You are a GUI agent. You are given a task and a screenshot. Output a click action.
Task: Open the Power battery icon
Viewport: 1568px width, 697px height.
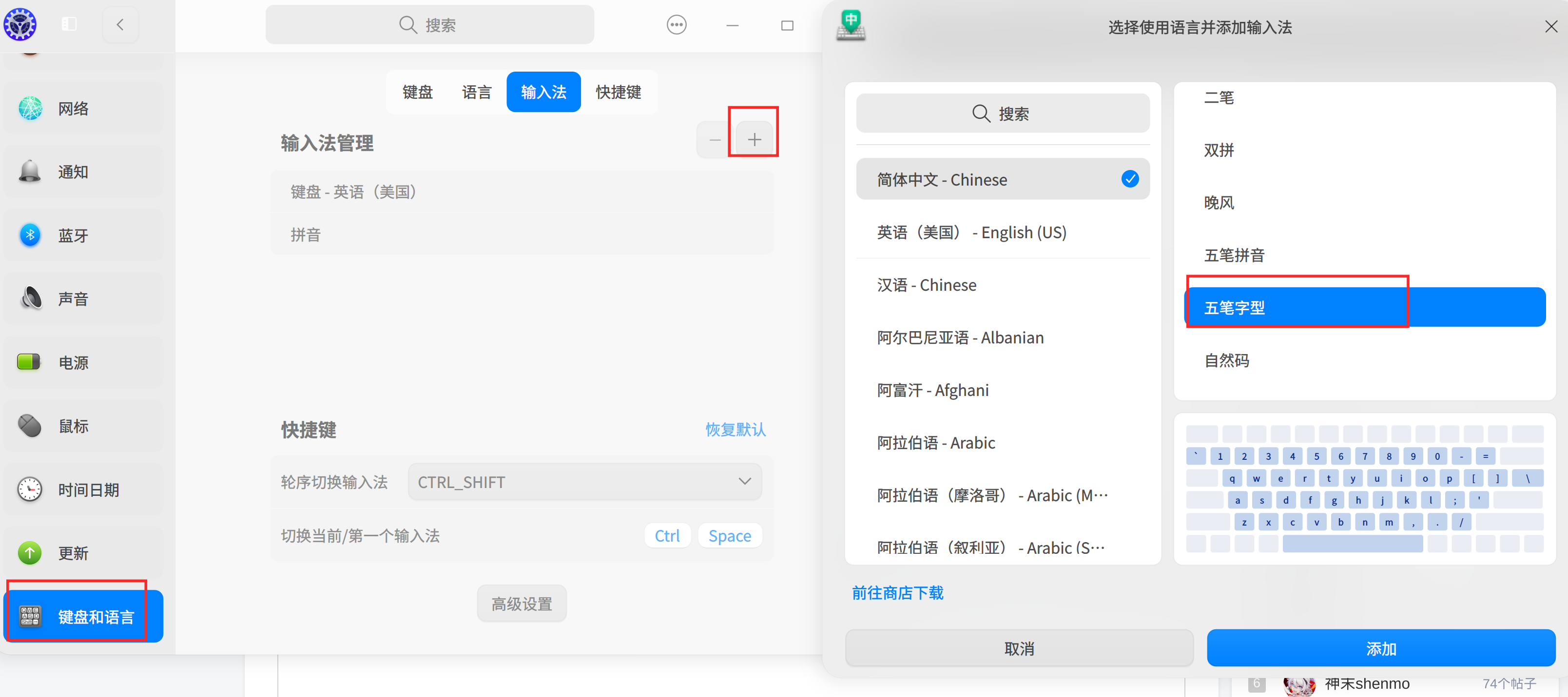pyautogui.click(x=29, y=362)
